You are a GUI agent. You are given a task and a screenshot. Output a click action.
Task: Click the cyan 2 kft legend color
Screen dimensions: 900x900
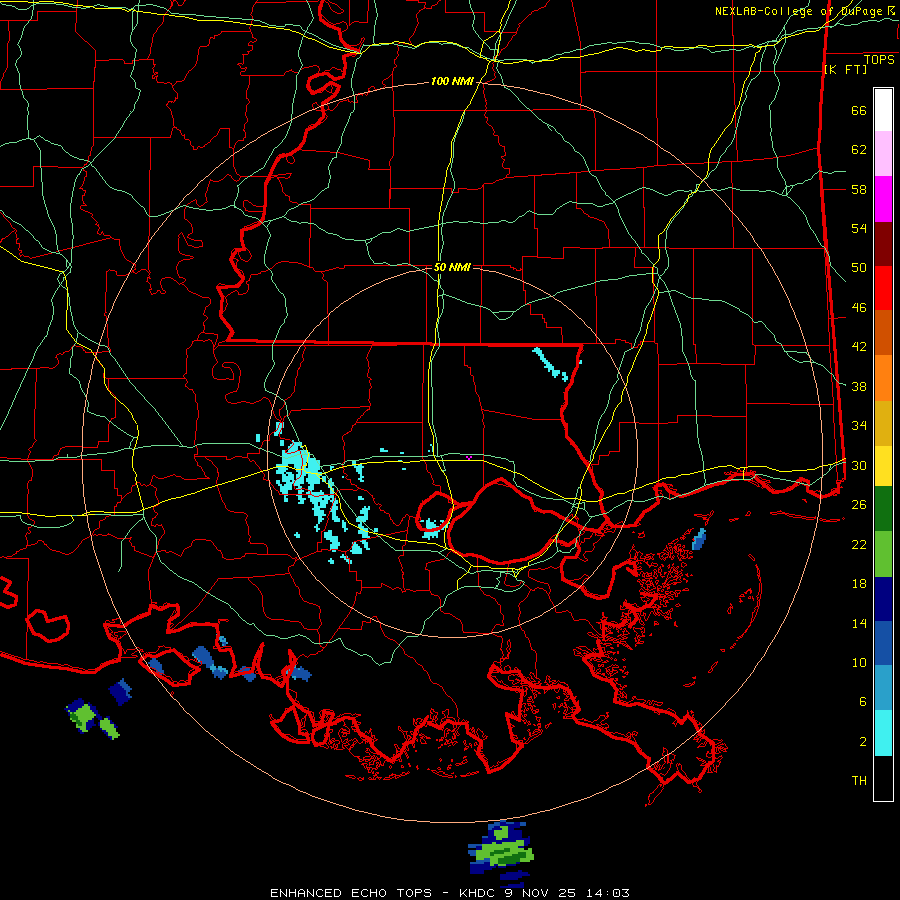coord(883,733)
